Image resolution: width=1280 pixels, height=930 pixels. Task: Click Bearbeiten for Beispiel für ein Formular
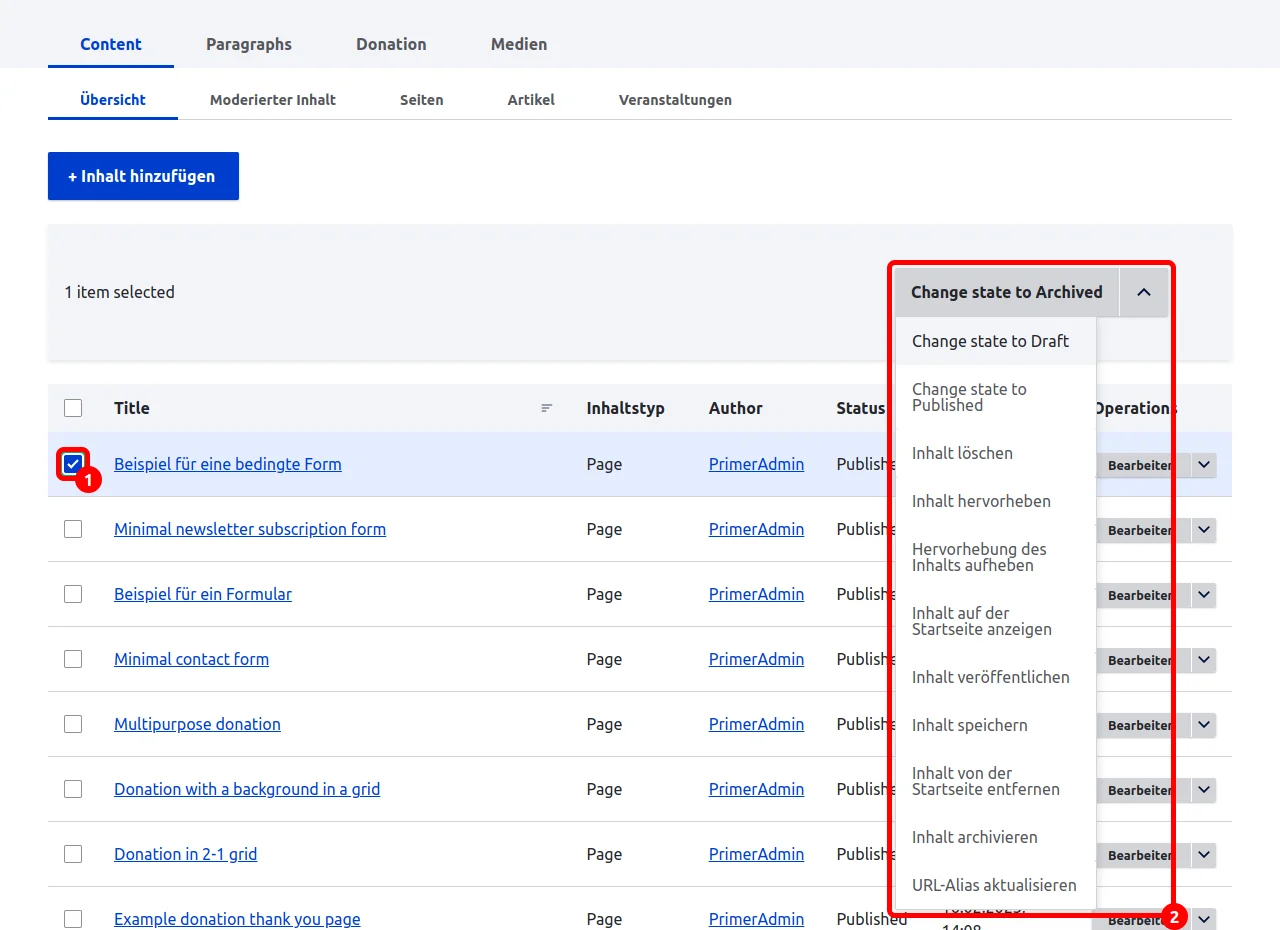(1142, 595)
